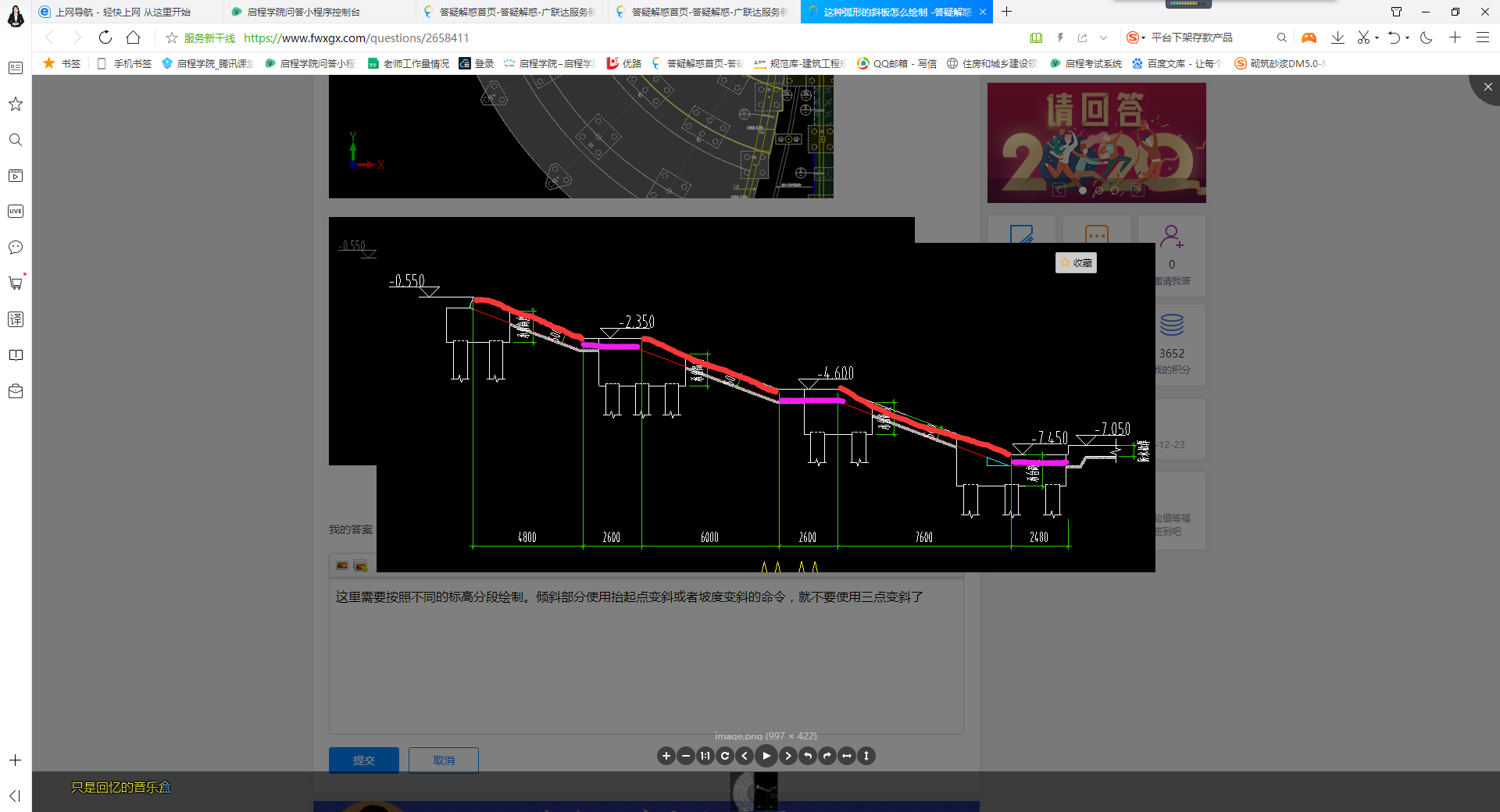Viewport: 1500px width, 812px height.
Task: Open the 规范库-建筑工程 bookmark
Action: [799, 63]
